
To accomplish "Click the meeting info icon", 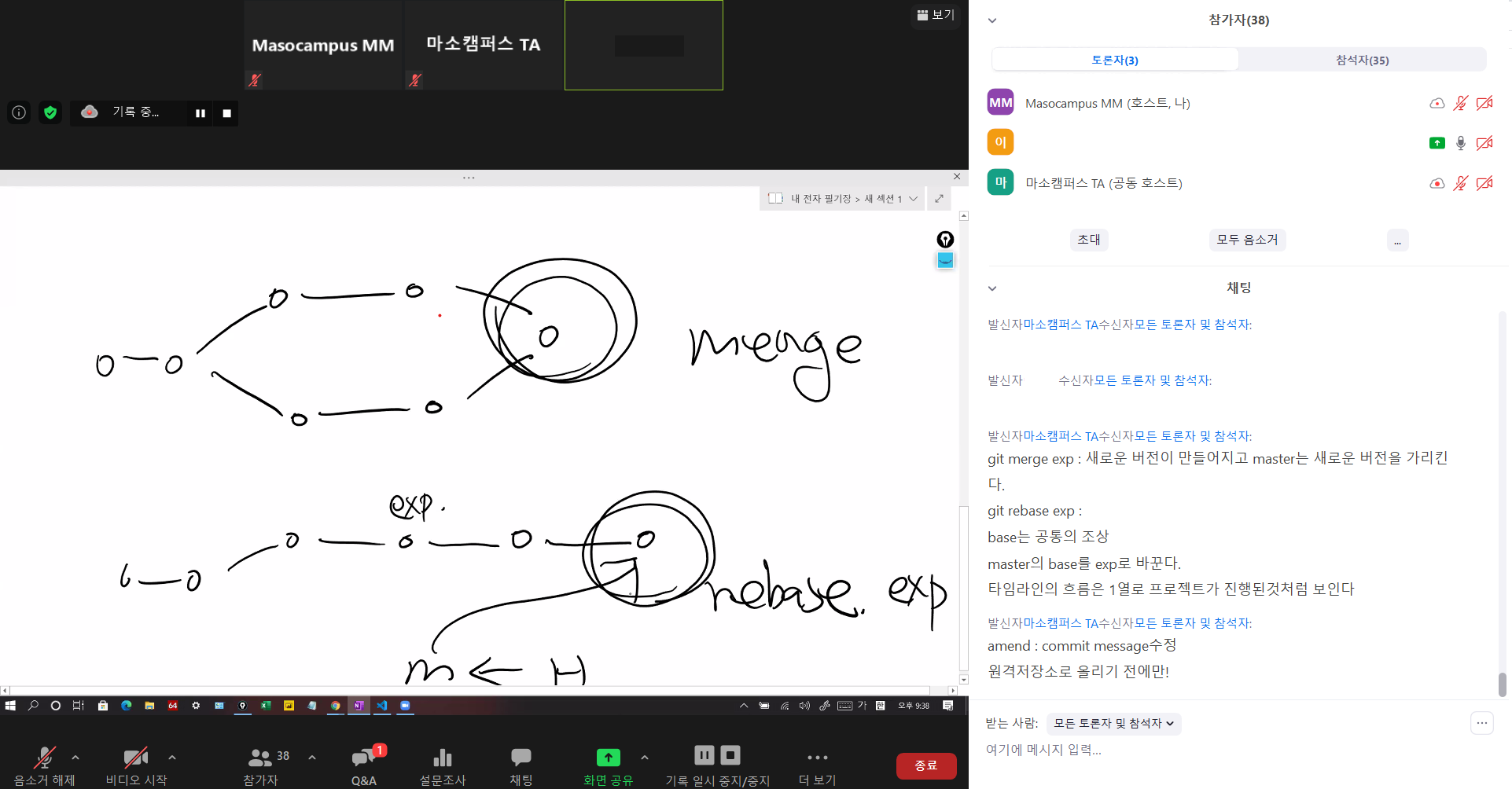I will click(19, 112).
